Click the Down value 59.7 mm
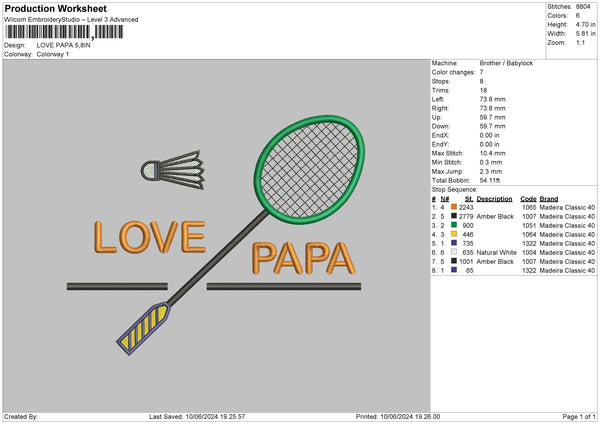This screenshot has height=424, width=600. [492, 126]
